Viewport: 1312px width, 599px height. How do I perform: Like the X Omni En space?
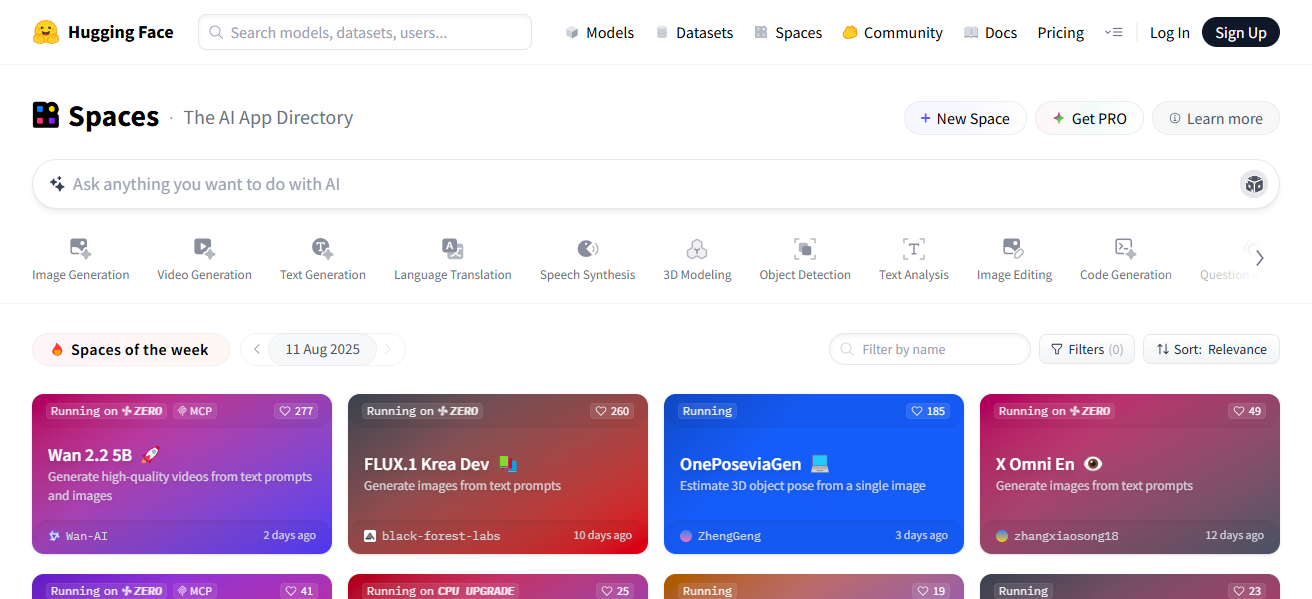coord(1248,411)
